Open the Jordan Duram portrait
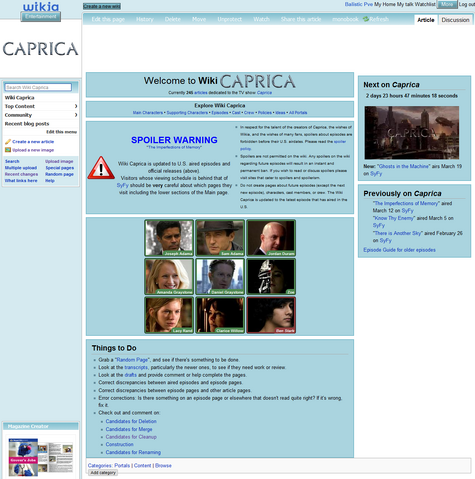 tap(271, 238)
